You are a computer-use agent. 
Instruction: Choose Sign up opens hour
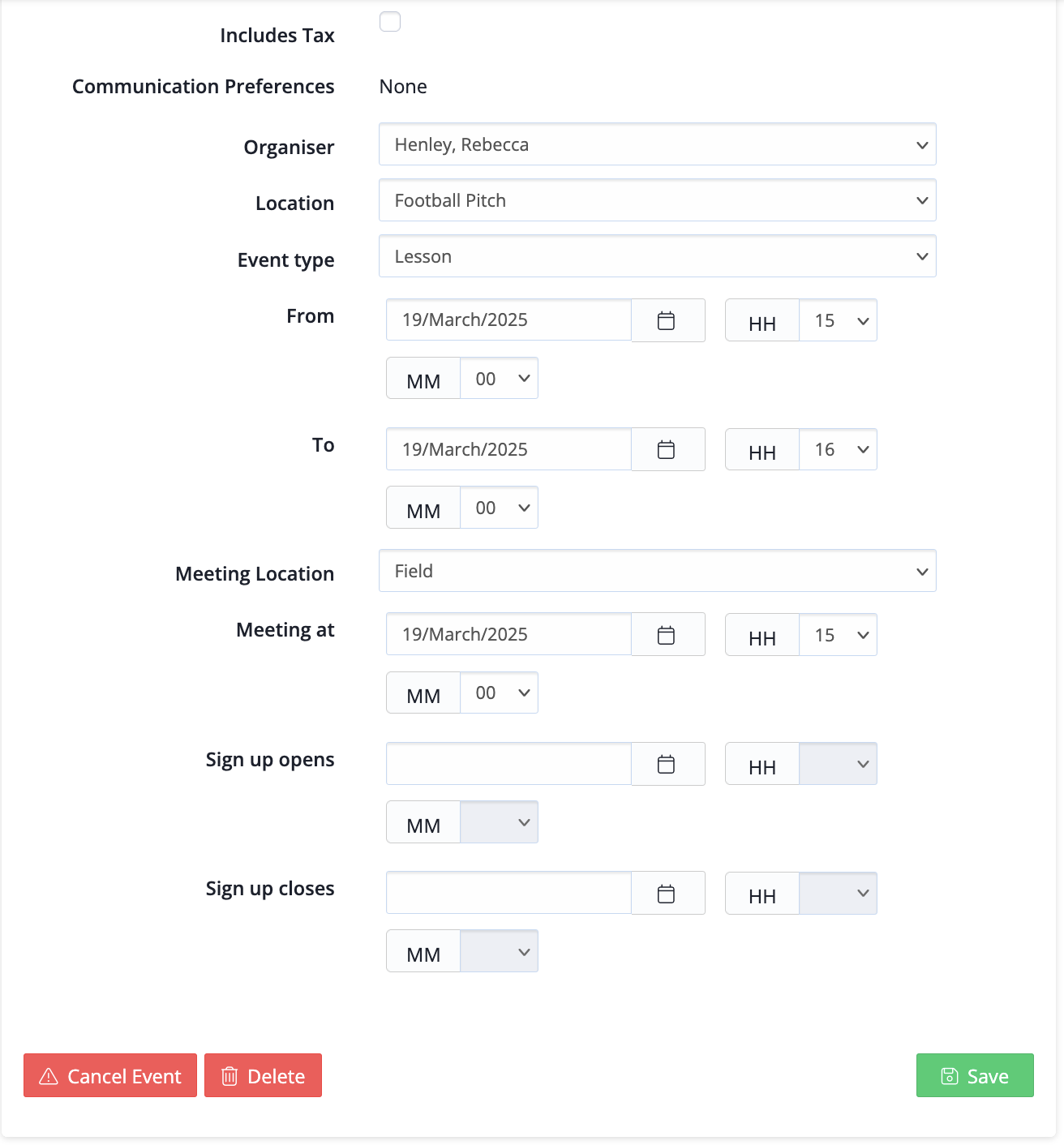point(838,764)
